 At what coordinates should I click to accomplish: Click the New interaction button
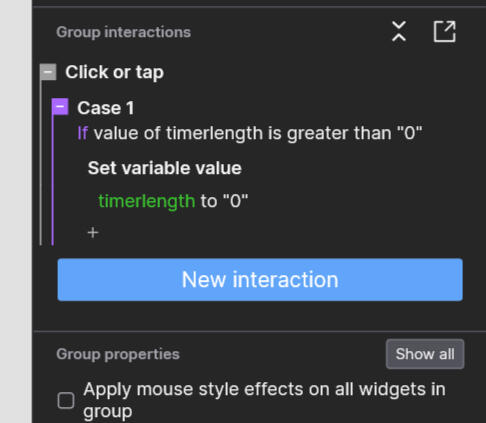tap(260, 280)
